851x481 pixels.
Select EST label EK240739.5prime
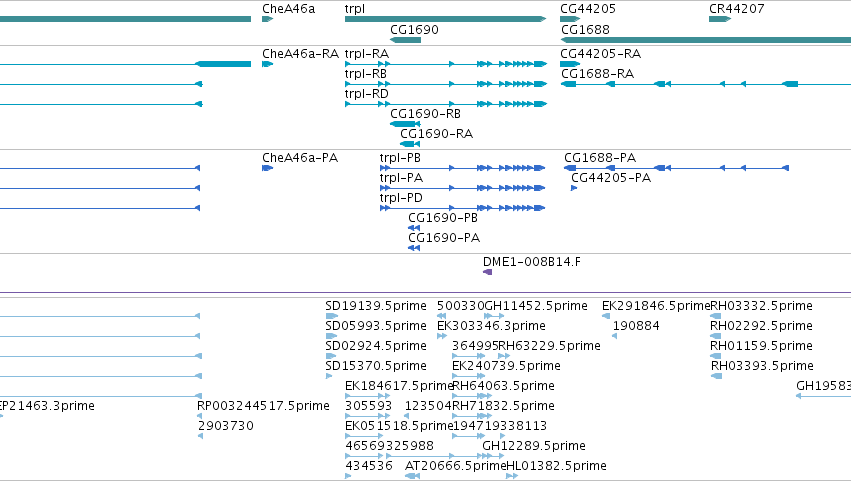click(506, 366)
